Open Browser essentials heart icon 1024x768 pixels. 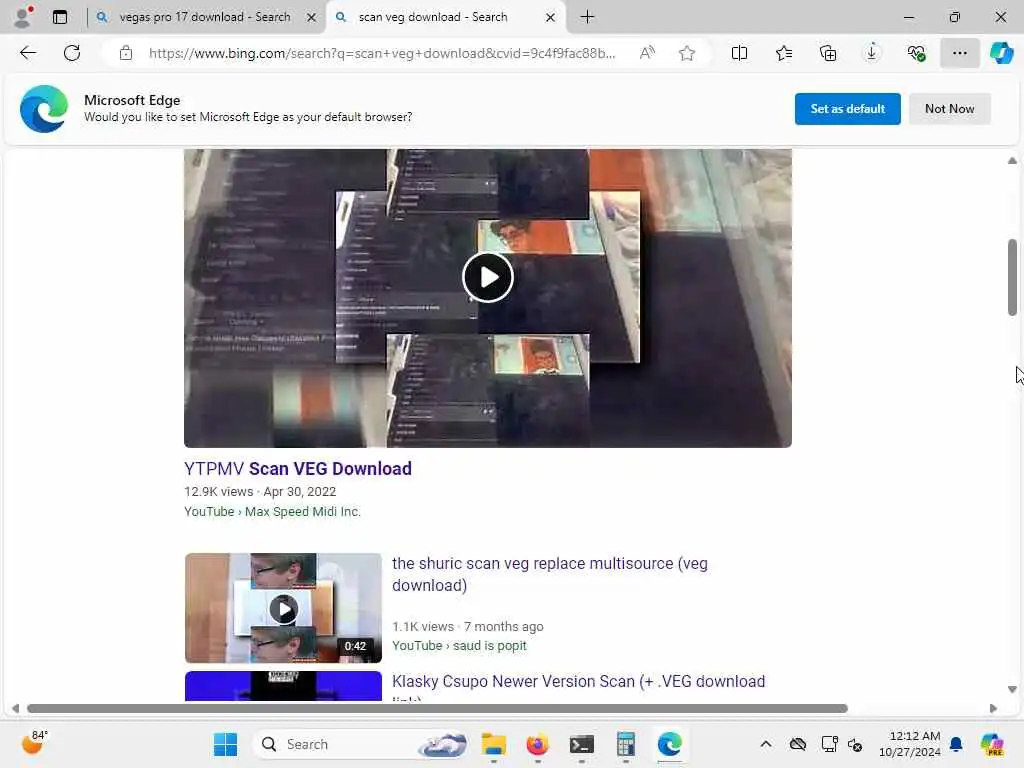pyautogui.click(x=916, y=53)
